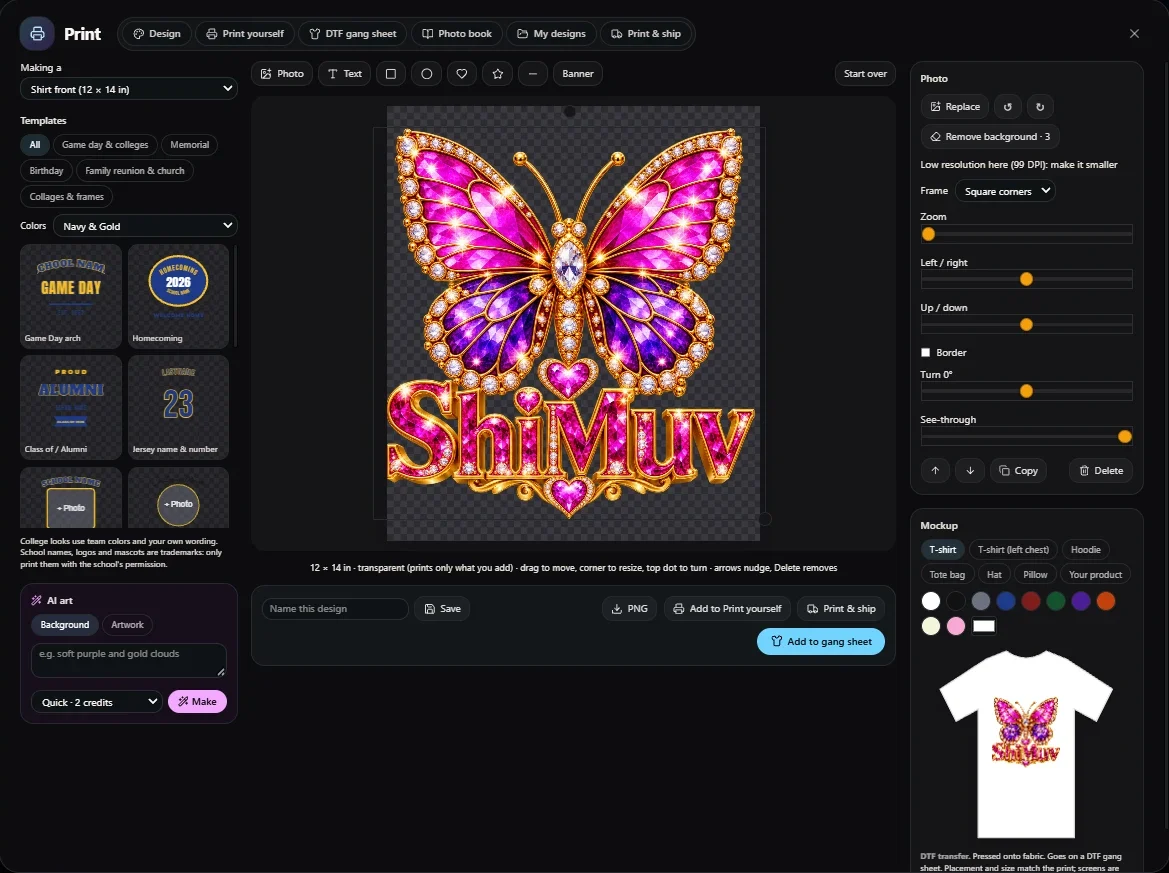Image resolution: width=1169 pixels, height=873 pixels.
Task: Toggle the Border checkbox
Action: pos(925,353)
